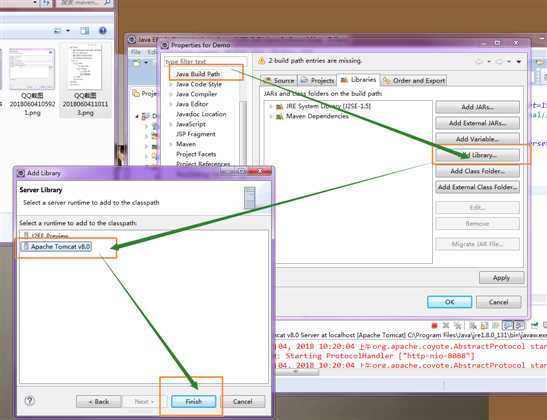Click the Add JARs... button
This screenshot has width=547, height=420.
[477, 107]
